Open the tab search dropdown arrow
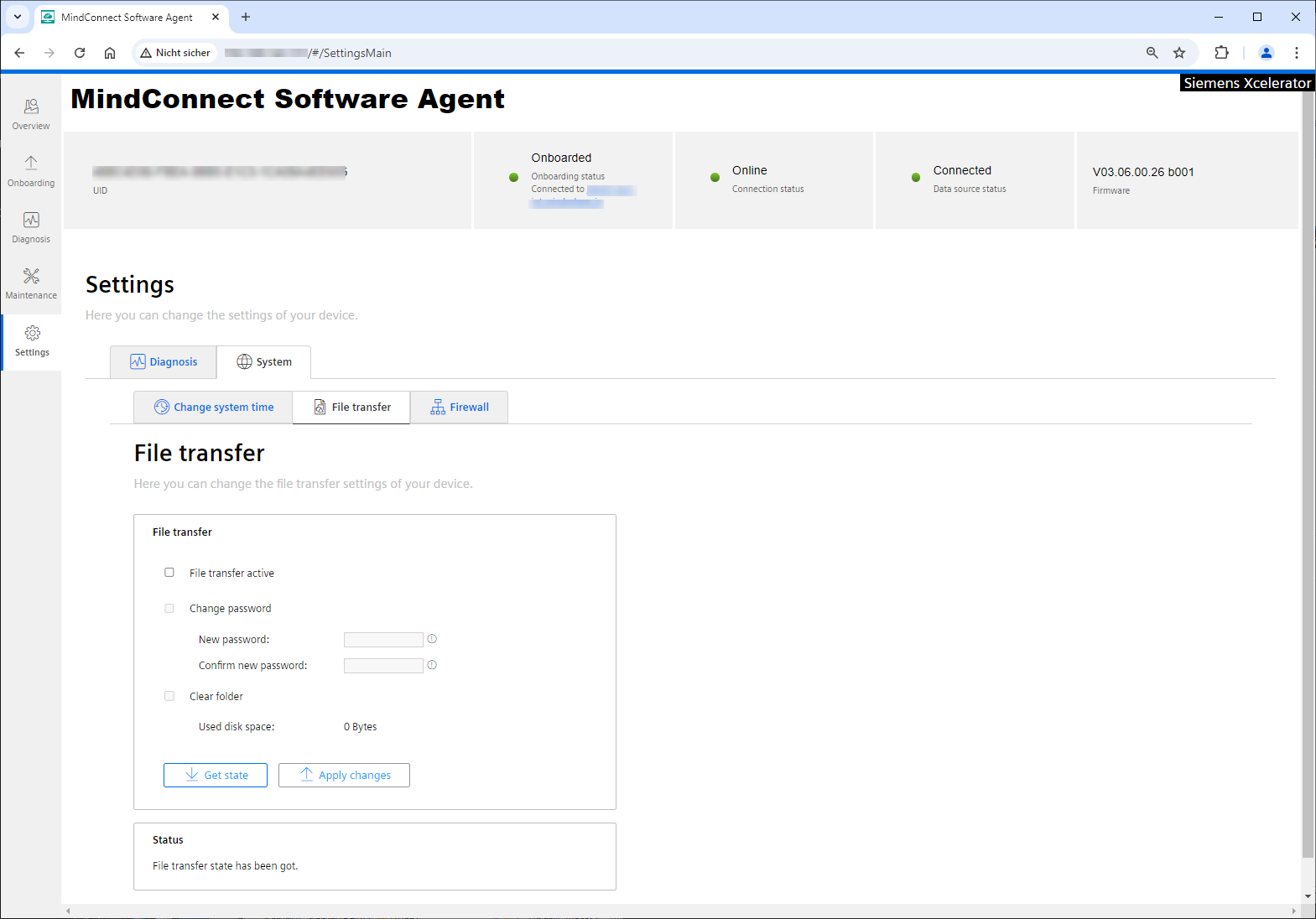The height and width of the screenshot is (919, 1316). 18,17
